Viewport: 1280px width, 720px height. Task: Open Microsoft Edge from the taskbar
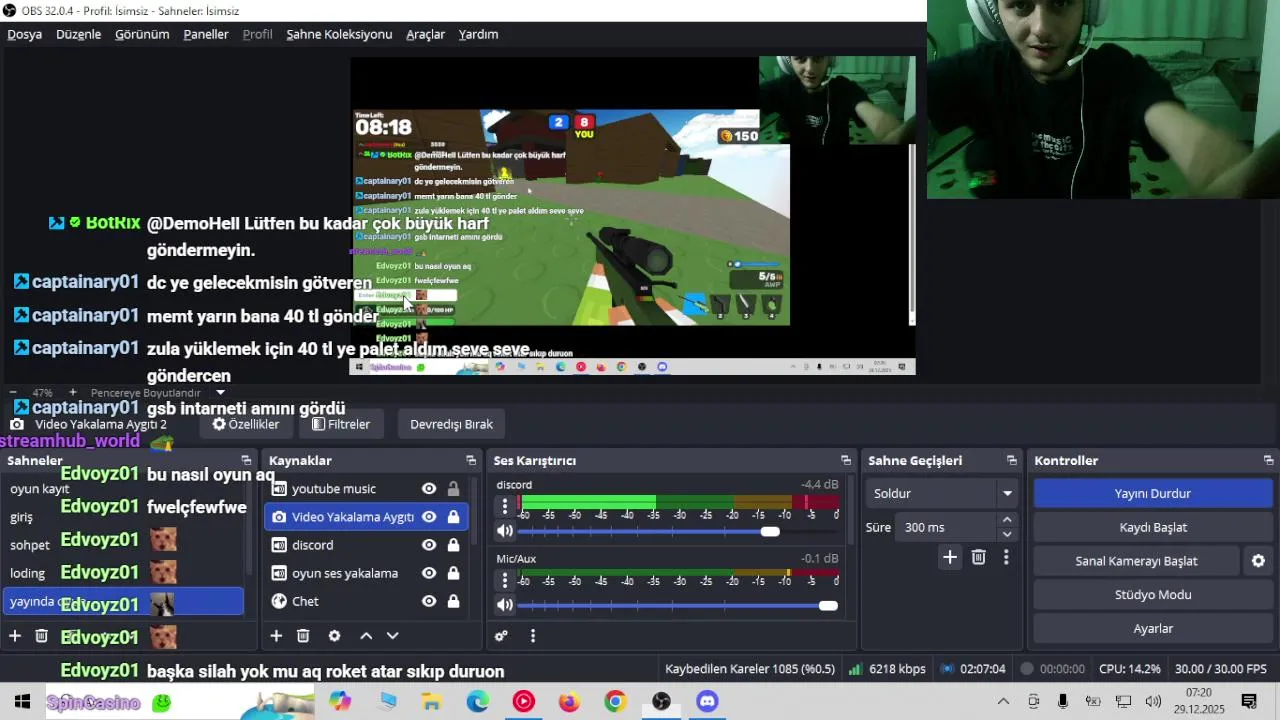[x=477, y=702]
